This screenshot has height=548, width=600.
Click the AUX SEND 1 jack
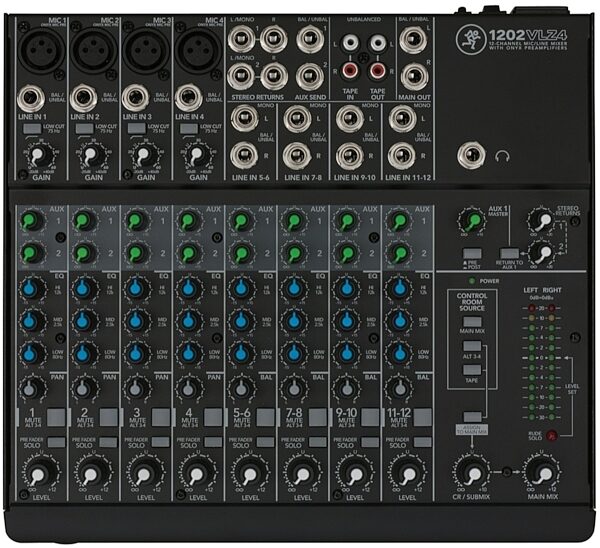310,38
